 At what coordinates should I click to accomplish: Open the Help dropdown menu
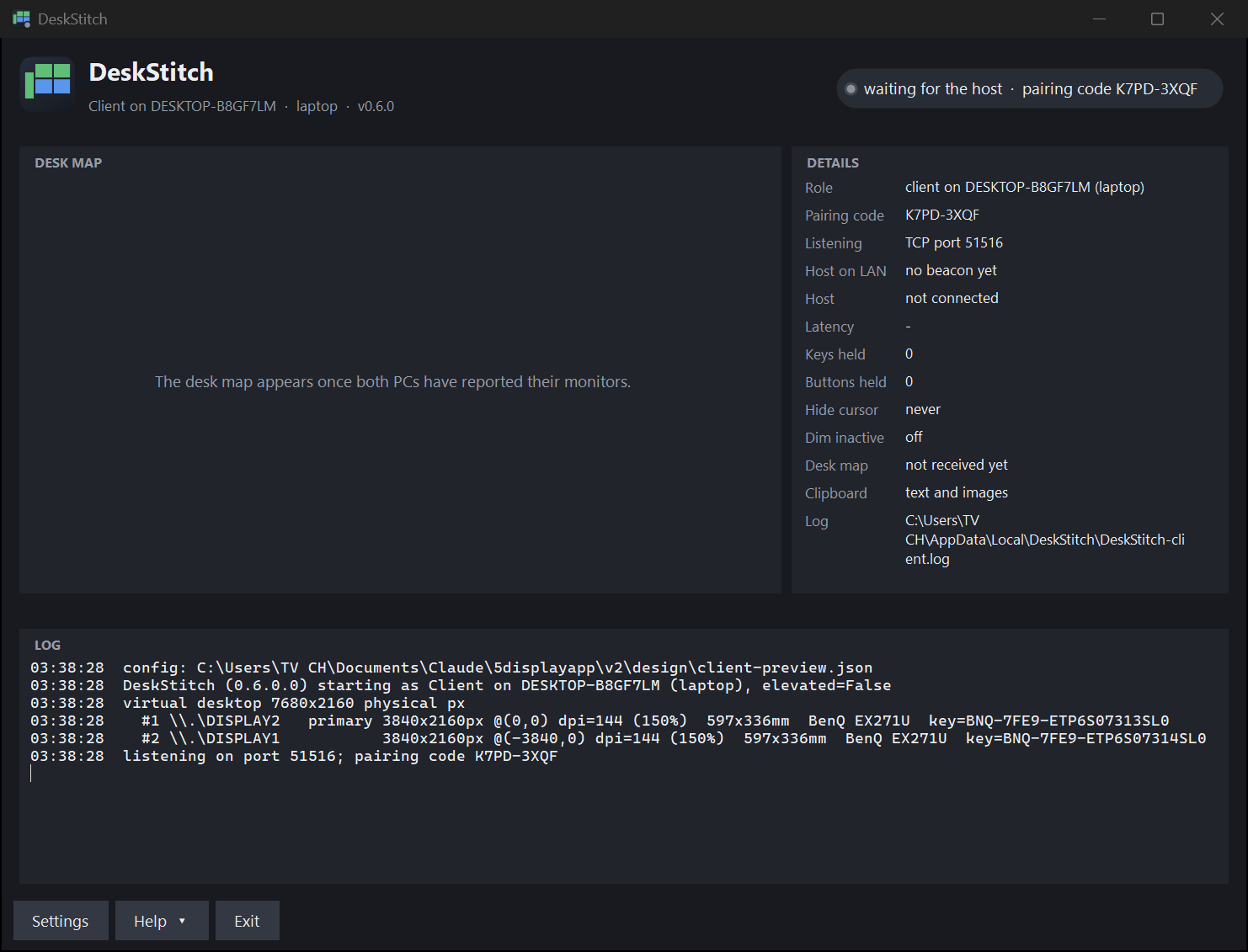tap(162, 921)
